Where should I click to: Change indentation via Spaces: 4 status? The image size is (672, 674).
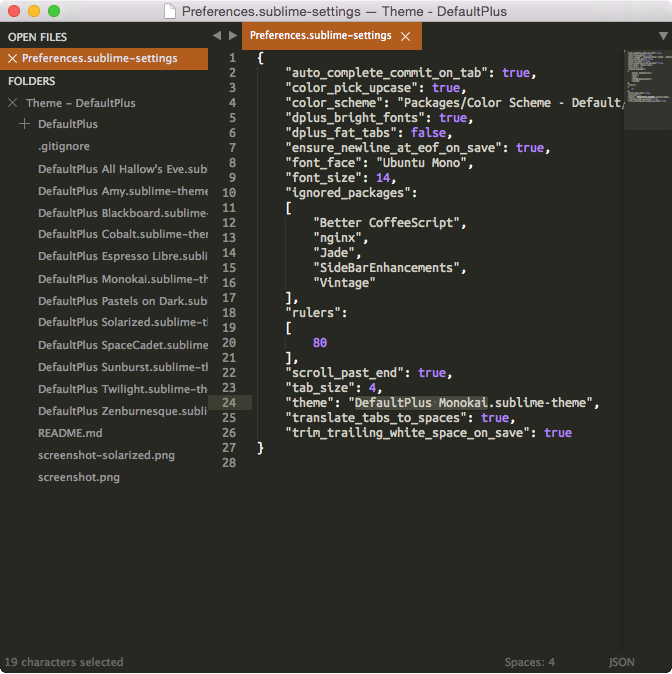pos(529,662)
